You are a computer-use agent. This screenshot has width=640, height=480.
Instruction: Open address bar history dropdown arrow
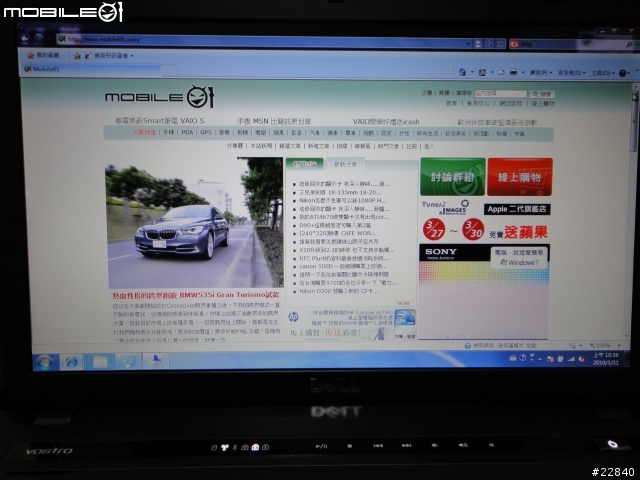click(x=469, y=43)
